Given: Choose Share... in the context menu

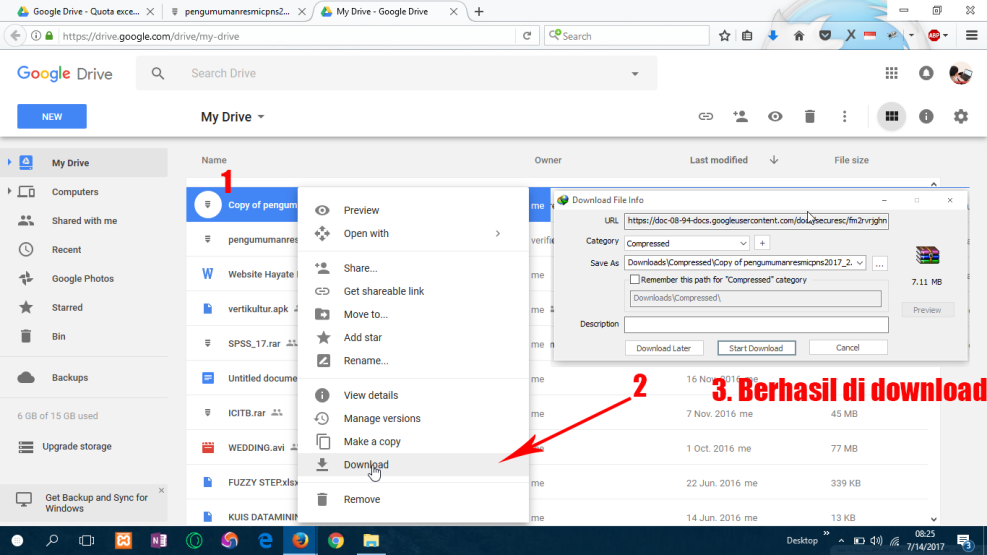Looking at the screenshot, I should click(x=413, y=268).
